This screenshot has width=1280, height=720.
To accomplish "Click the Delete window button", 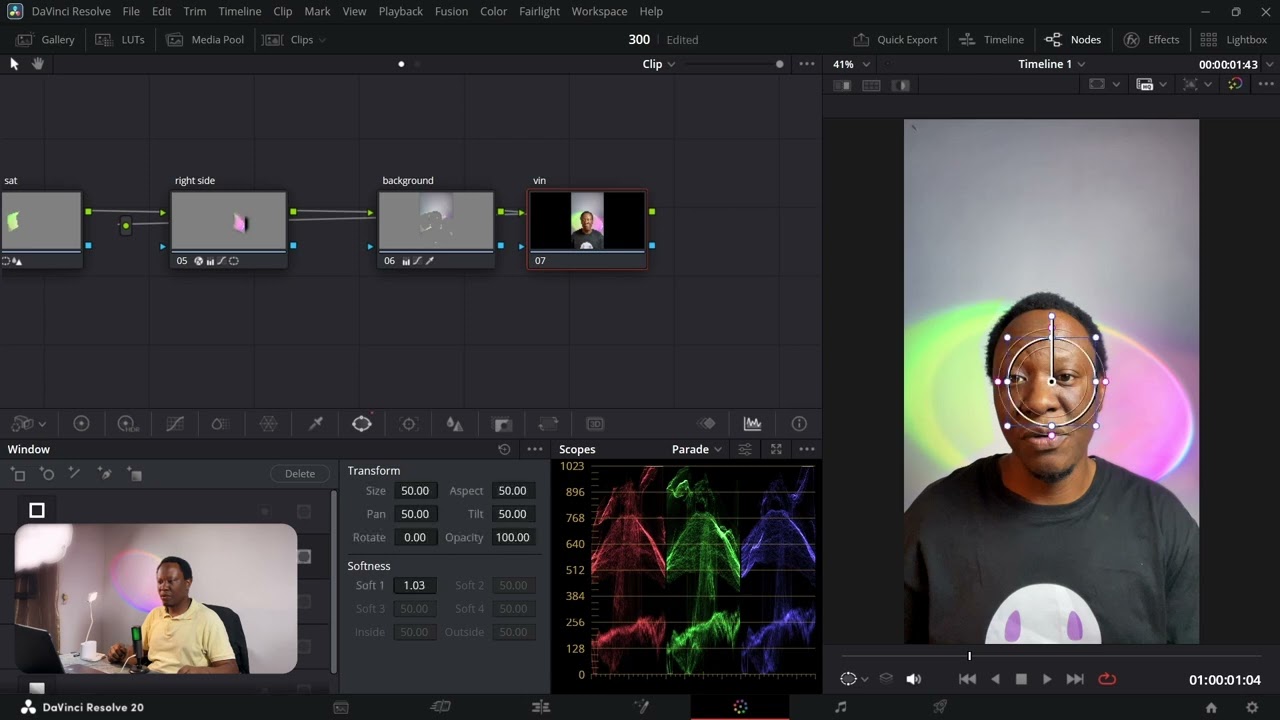I will (x=300, y=474).
